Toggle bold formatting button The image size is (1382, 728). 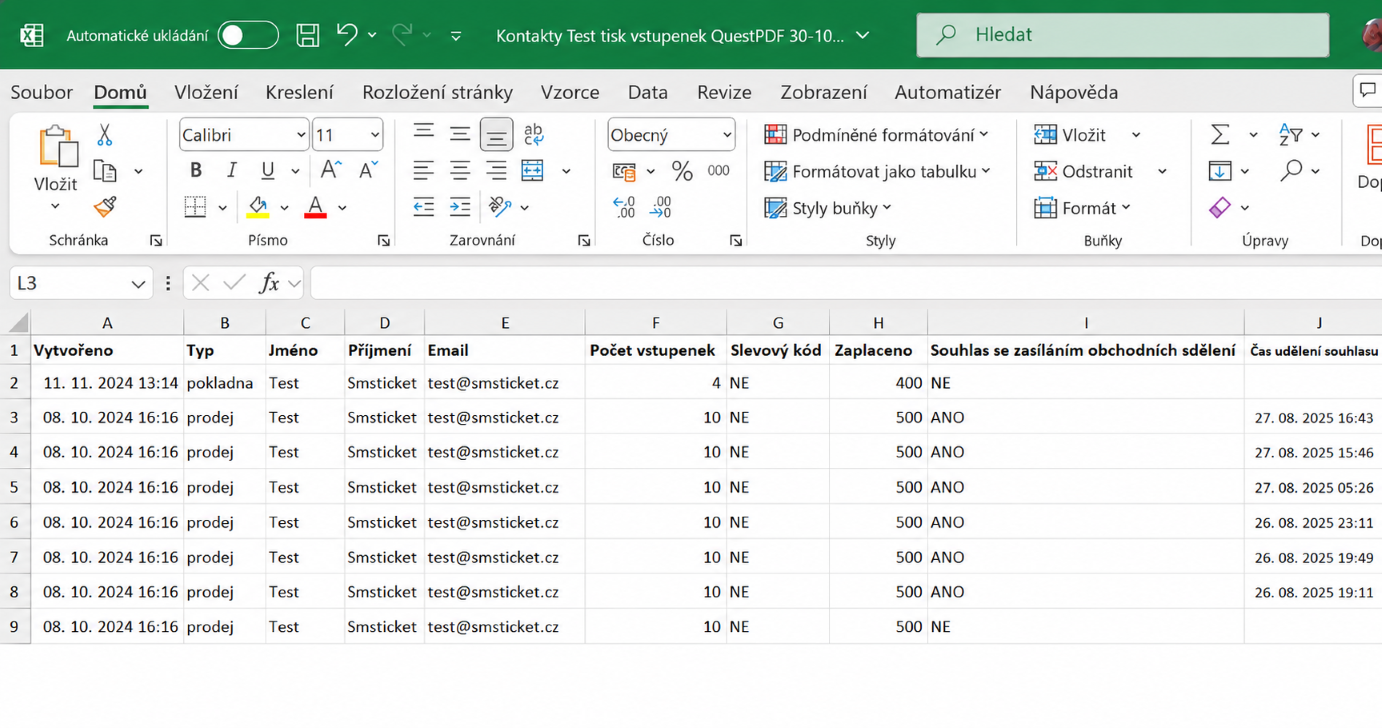(196, 171)
